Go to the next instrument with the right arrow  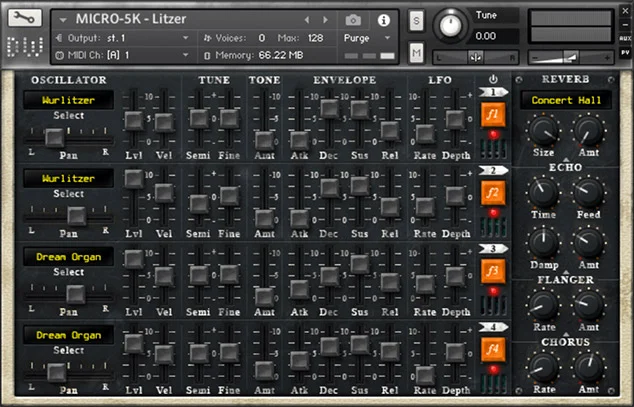point(325,20)
